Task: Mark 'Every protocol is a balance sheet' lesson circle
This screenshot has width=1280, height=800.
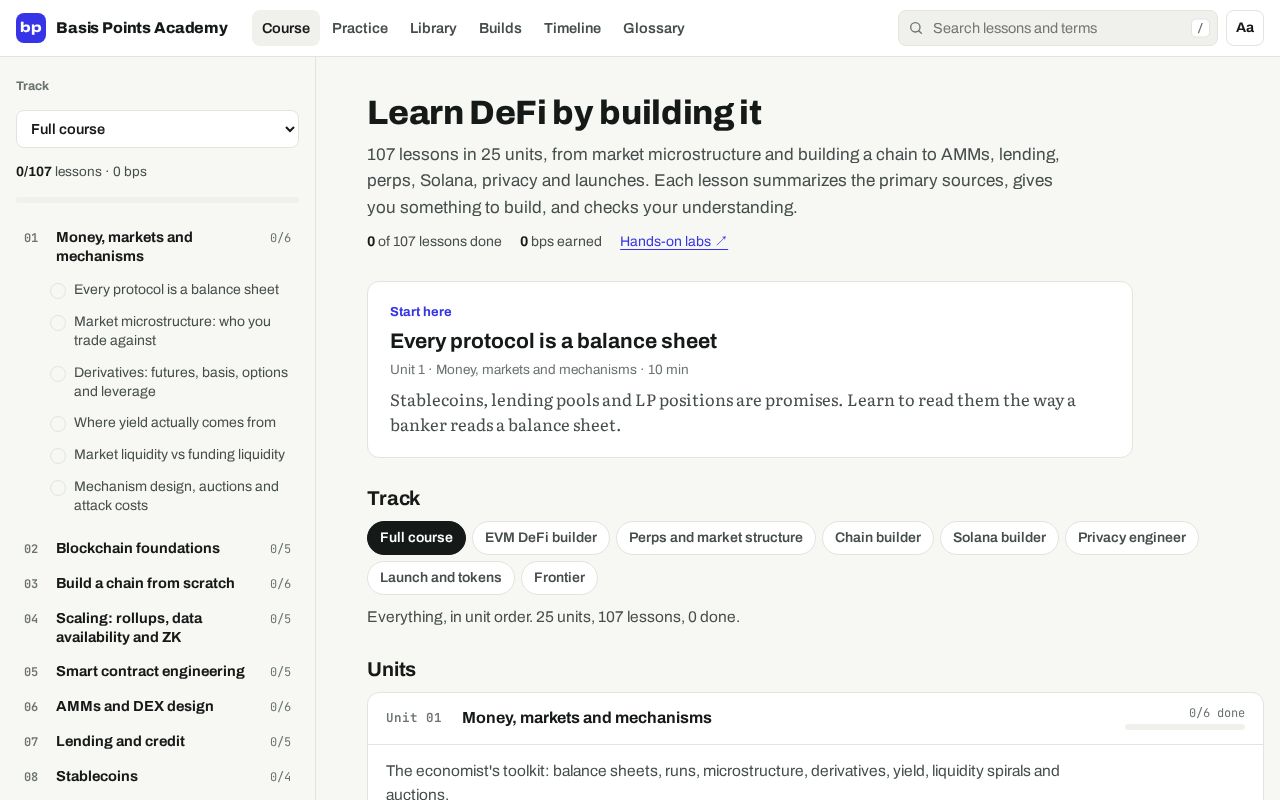Action: 58,291
